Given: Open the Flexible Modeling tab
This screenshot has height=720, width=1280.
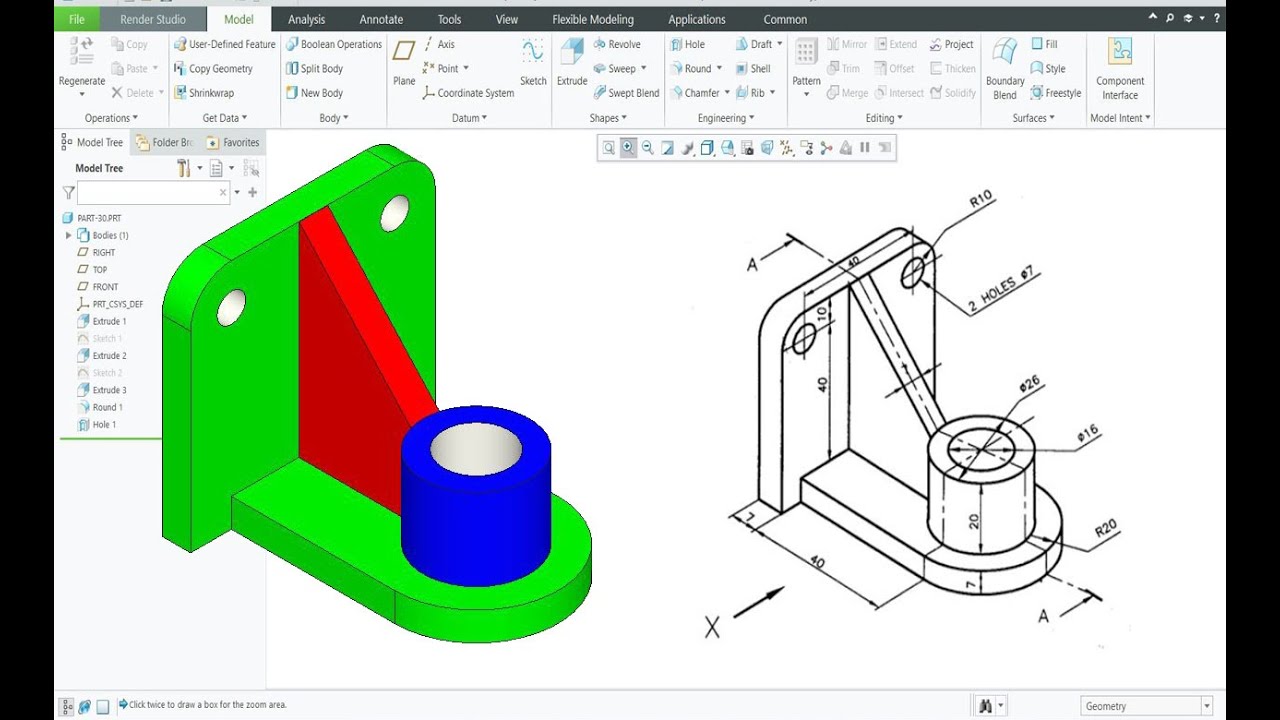Looking at the screenshot, I should 593,19.
